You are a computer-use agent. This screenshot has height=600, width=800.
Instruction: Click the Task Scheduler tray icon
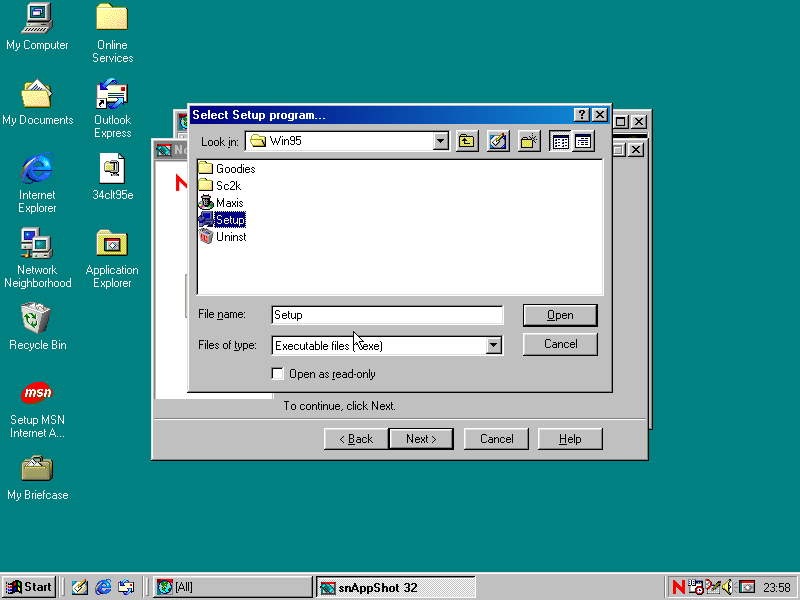[695, 587]
